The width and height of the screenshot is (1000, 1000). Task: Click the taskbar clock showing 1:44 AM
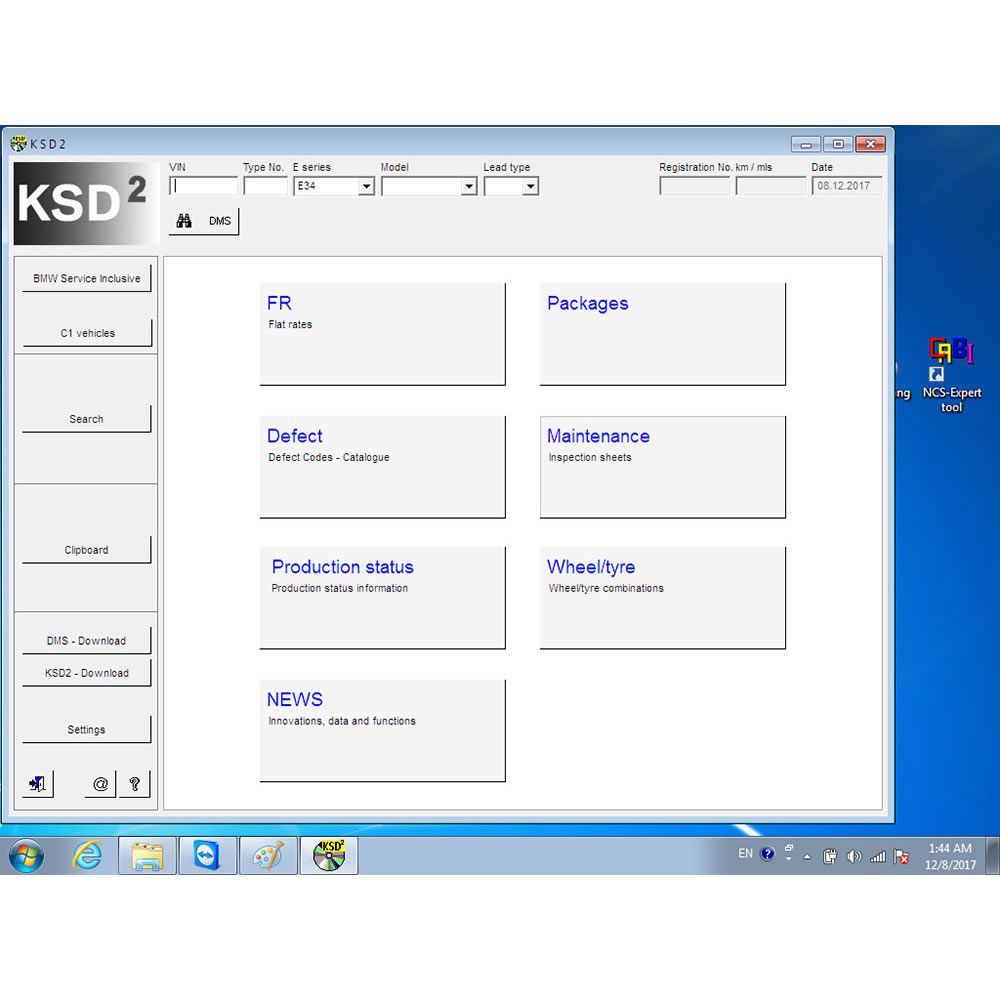click(950, 857)
